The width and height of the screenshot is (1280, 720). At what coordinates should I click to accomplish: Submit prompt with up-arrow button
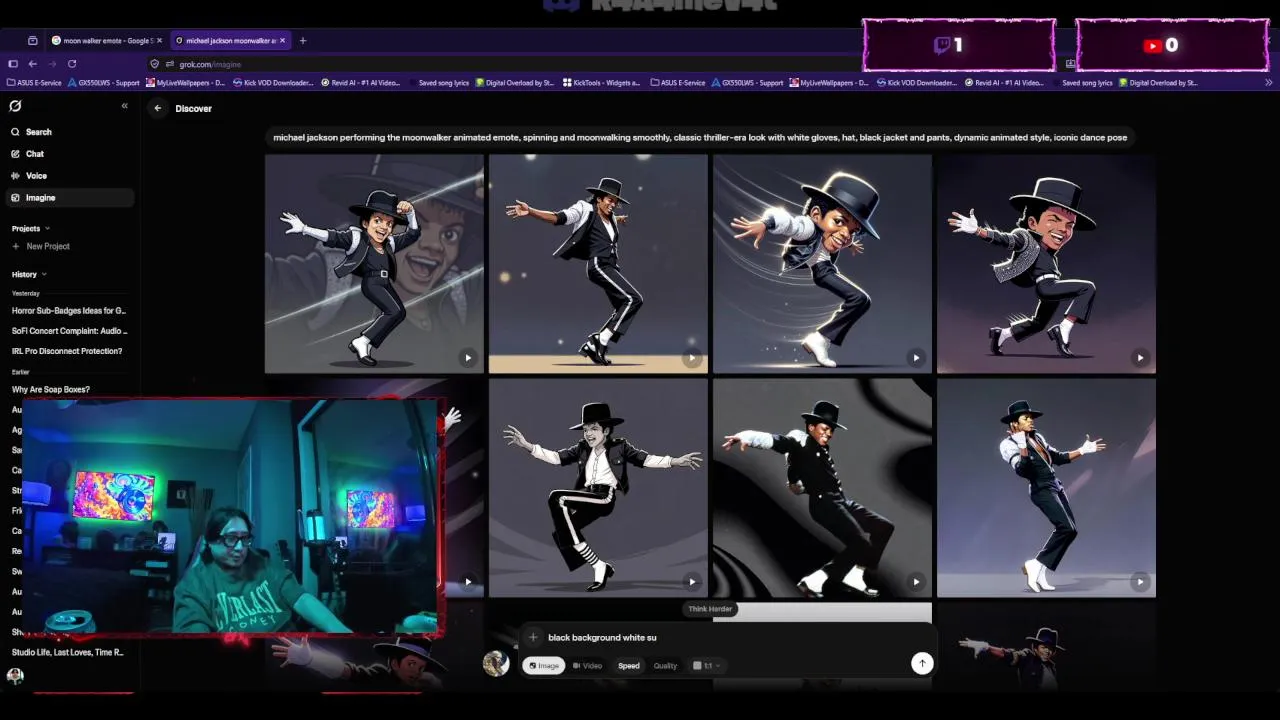coord(922,663)
